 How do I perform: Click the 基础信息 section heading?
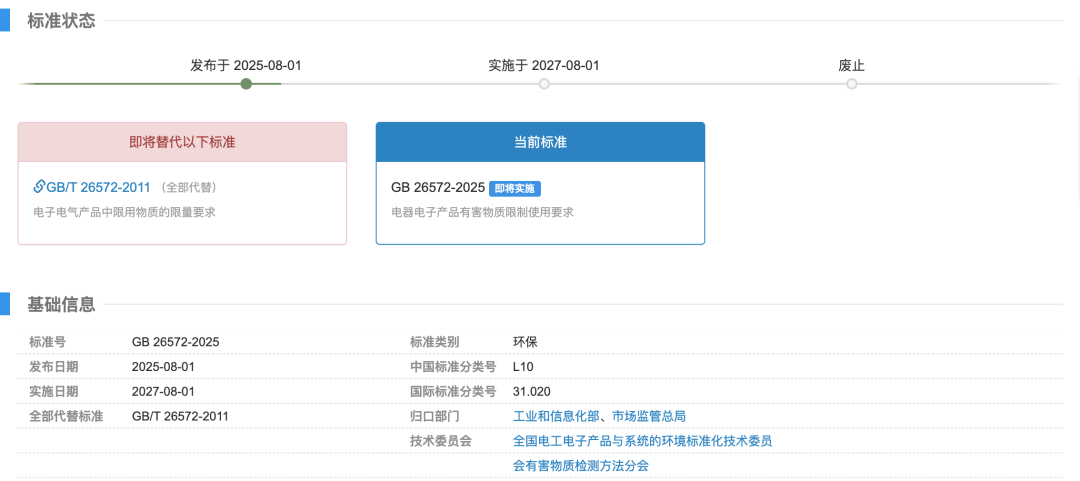click(61, 304)
